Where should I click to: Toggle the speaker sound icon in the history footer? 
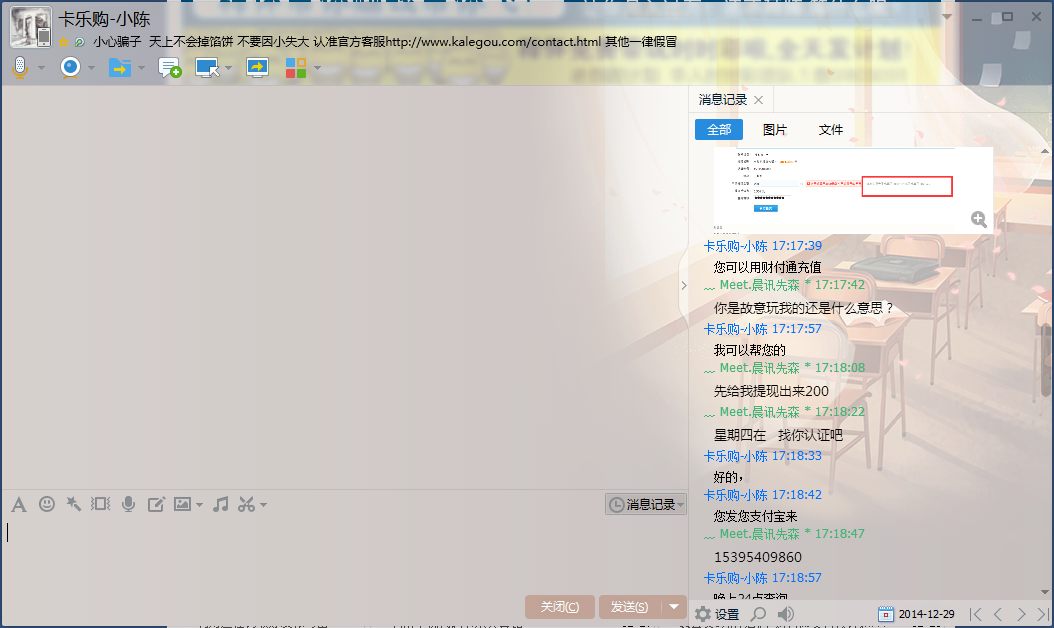pos(786,614)
